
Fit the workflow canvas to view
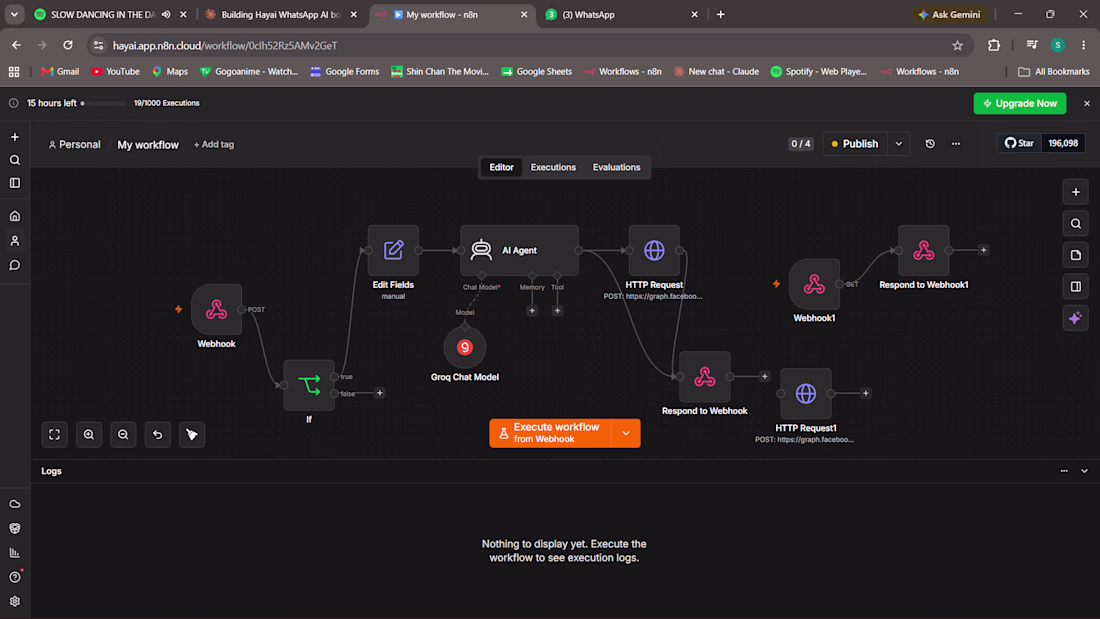[x=54, y=434]
